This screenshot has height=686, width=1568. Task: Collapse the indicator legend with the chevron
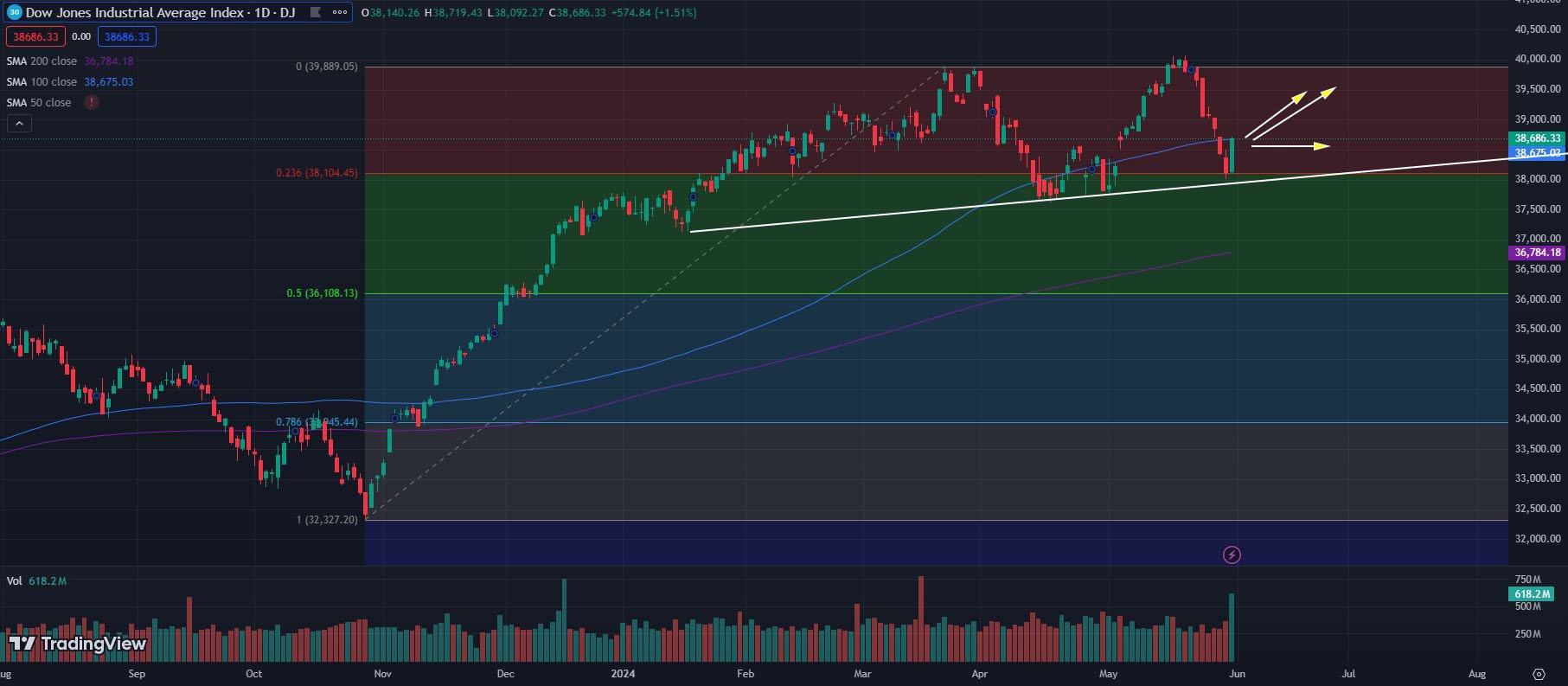(x=19, y=123)
